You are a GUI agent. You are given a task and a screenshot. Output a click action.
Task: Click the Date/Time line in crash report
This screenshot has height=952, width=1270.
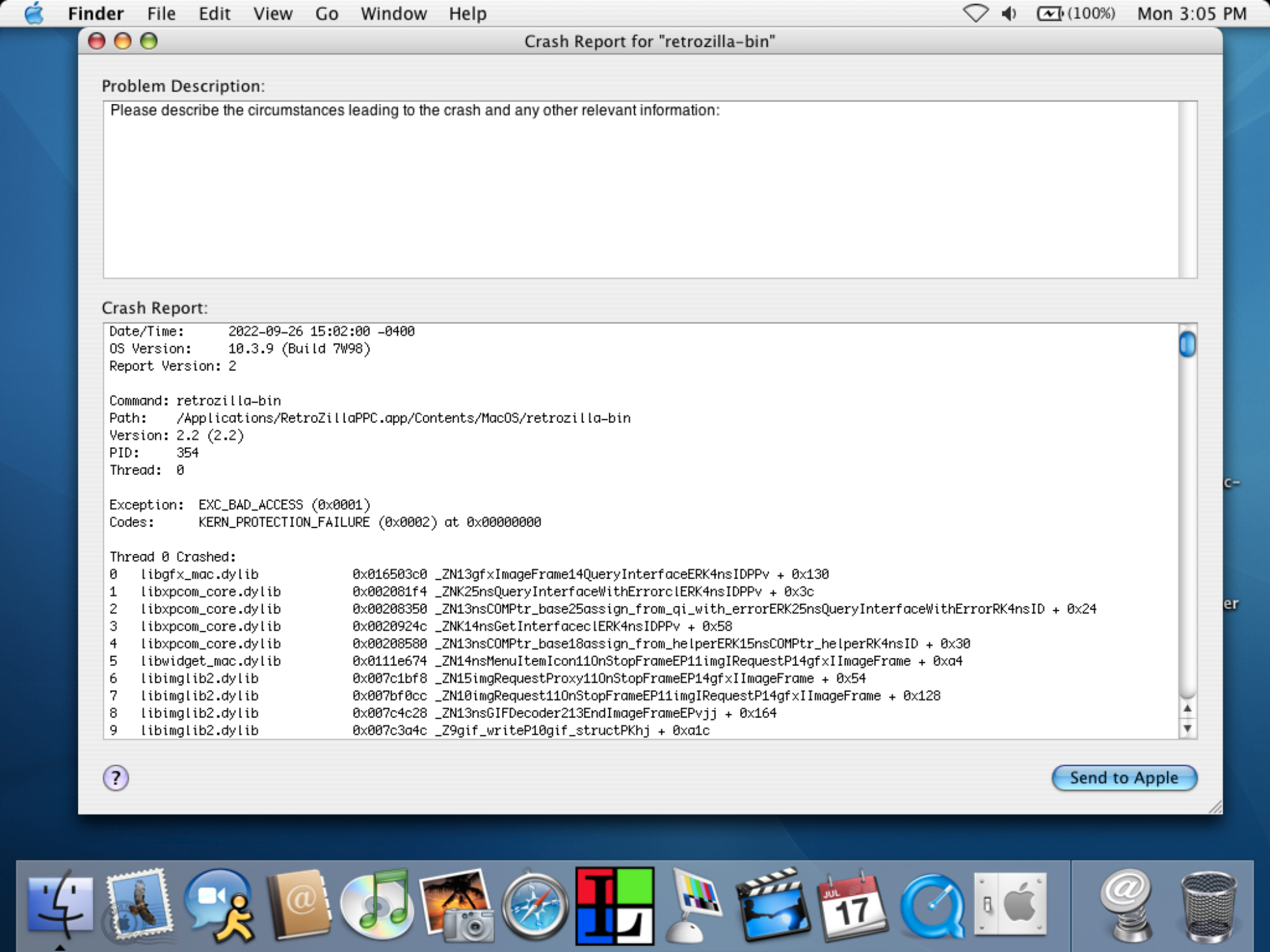(262, 331)
